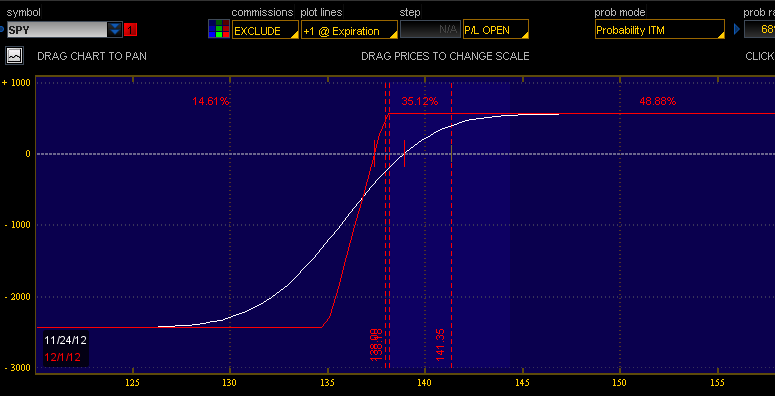The width and height of the screenshot is (775, 396).
Task: Click the DRAG PRICES TO CHANGE SCALE text
Action: coord(445,56)
